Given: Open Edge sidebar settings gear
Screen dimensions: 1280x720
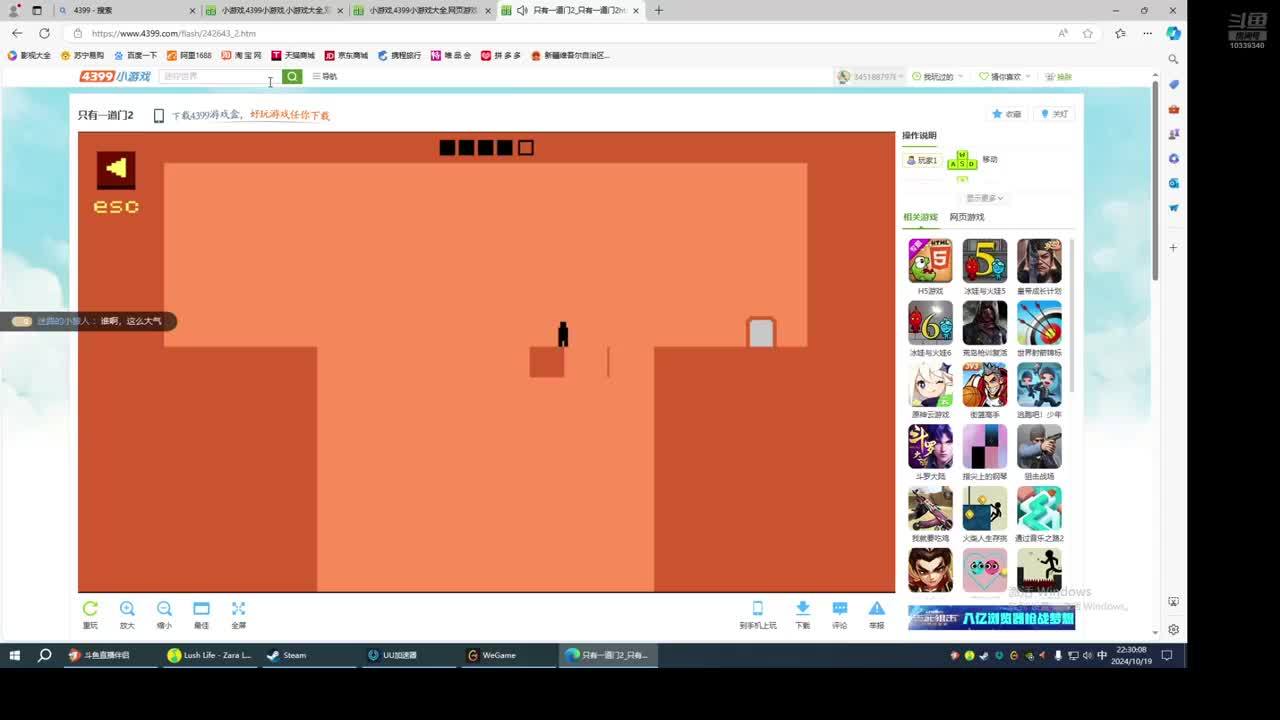Looking at the screenshot, I should tap(1174, 629).
